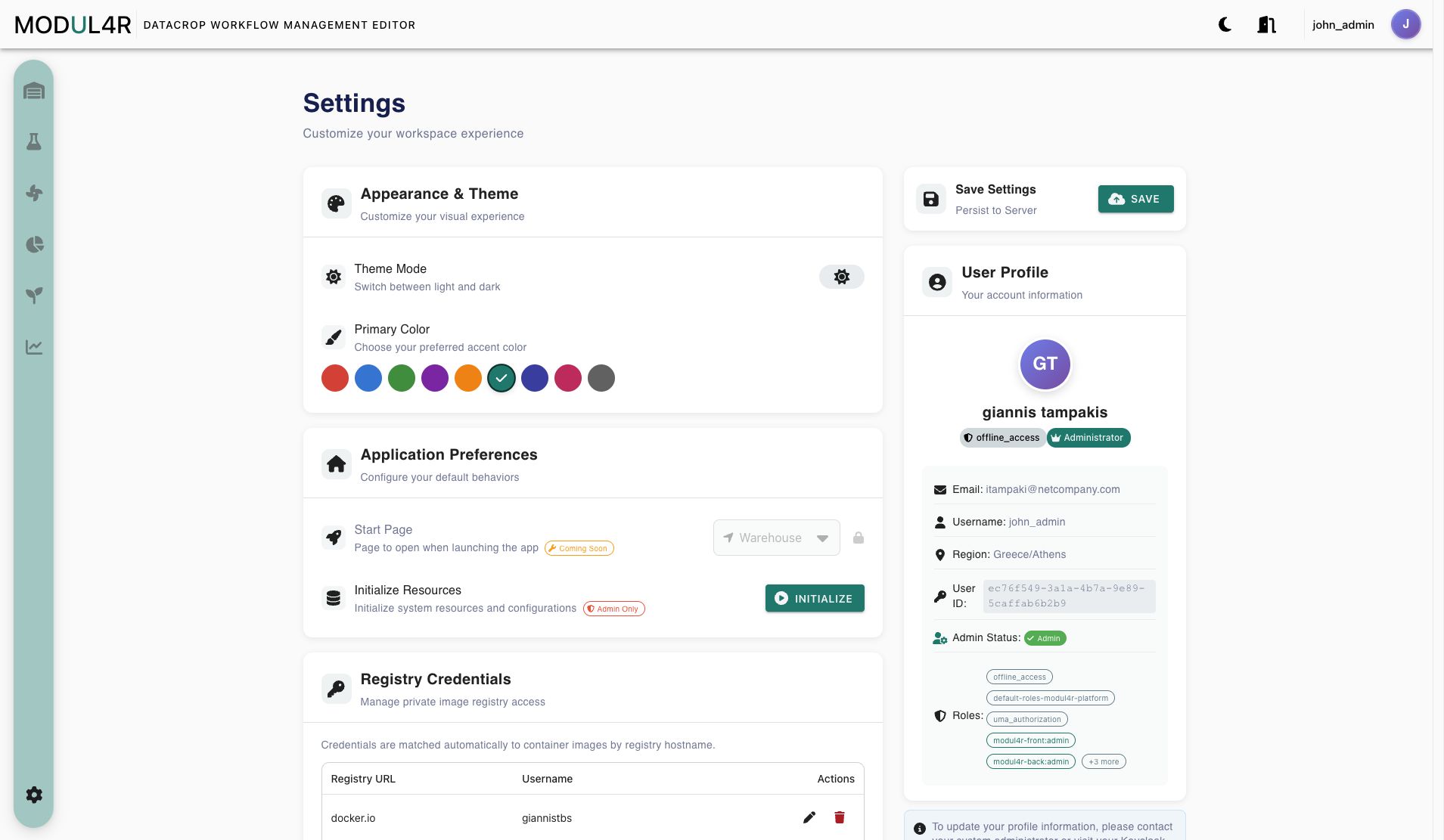Open the line chart analytics sidebar icon
The width and height of the screenshot is (1444, 840).
click(x=34, y=347)
